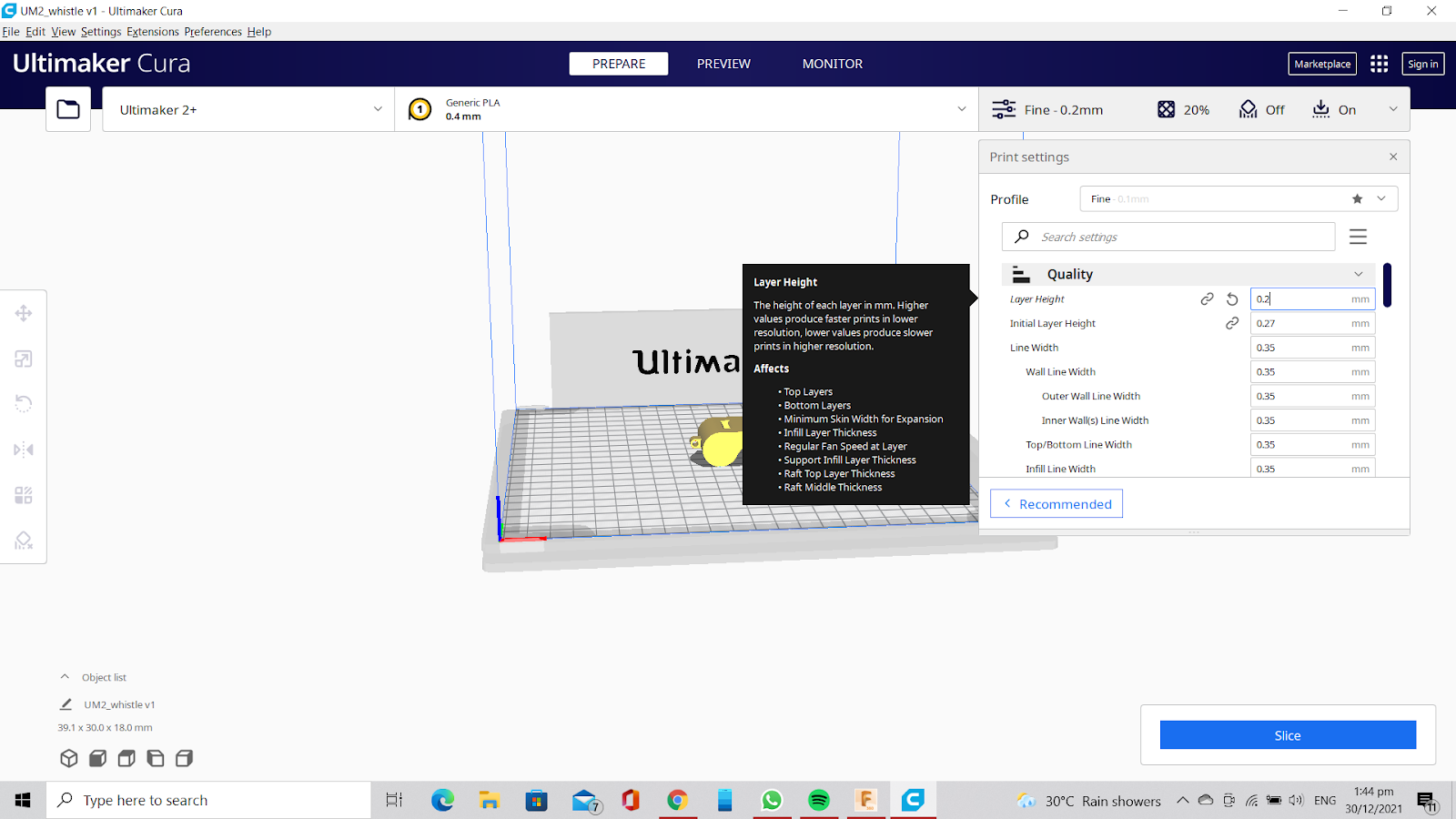Open file using the folder icon
Viewport: 1456px width, 819px height.
pos(68,109)
